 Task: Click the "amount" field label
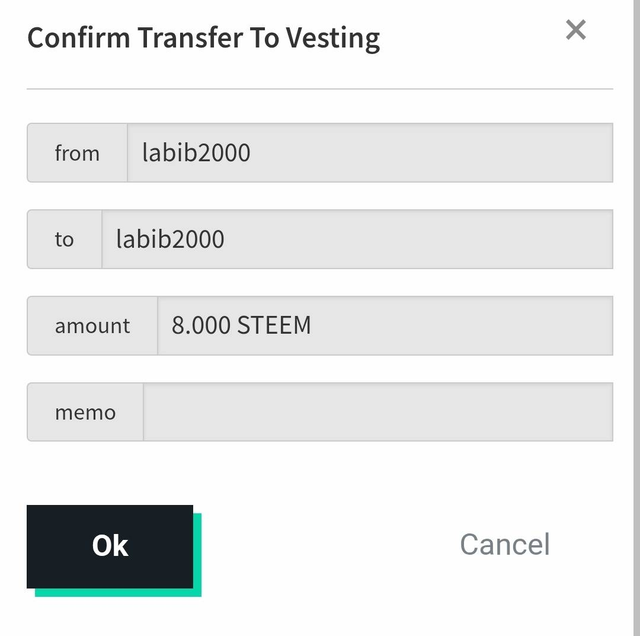coord(92,325)
